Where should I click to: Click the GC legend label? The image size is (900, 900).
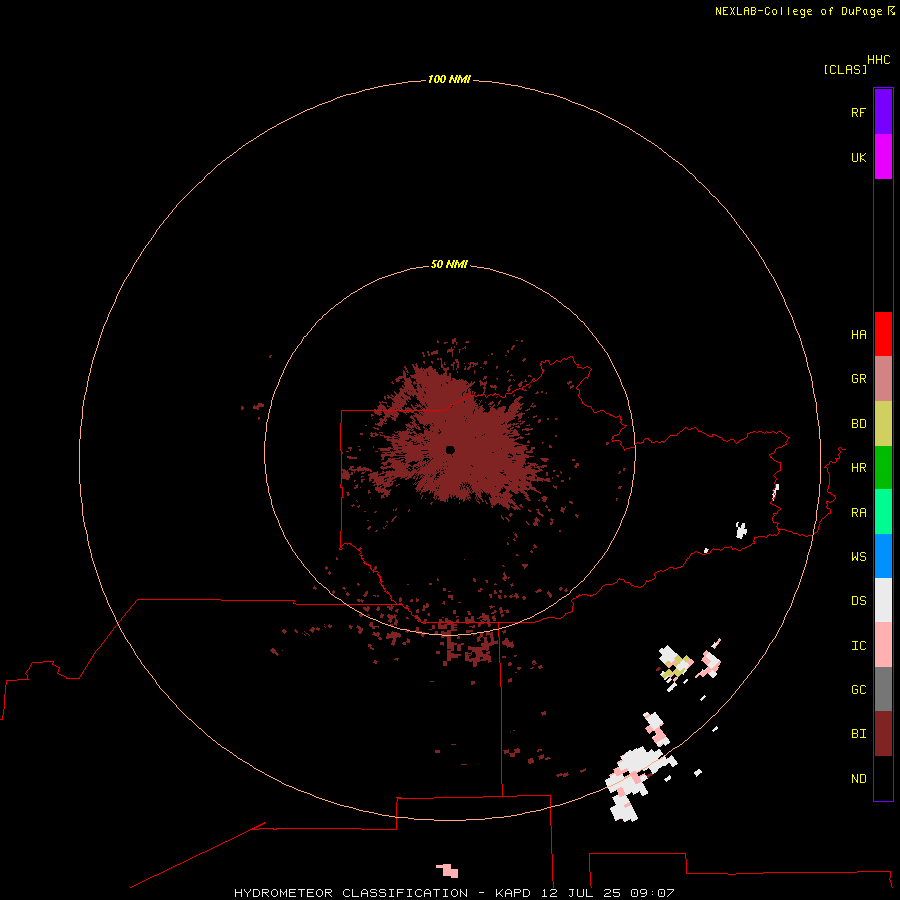pos(858,689)
